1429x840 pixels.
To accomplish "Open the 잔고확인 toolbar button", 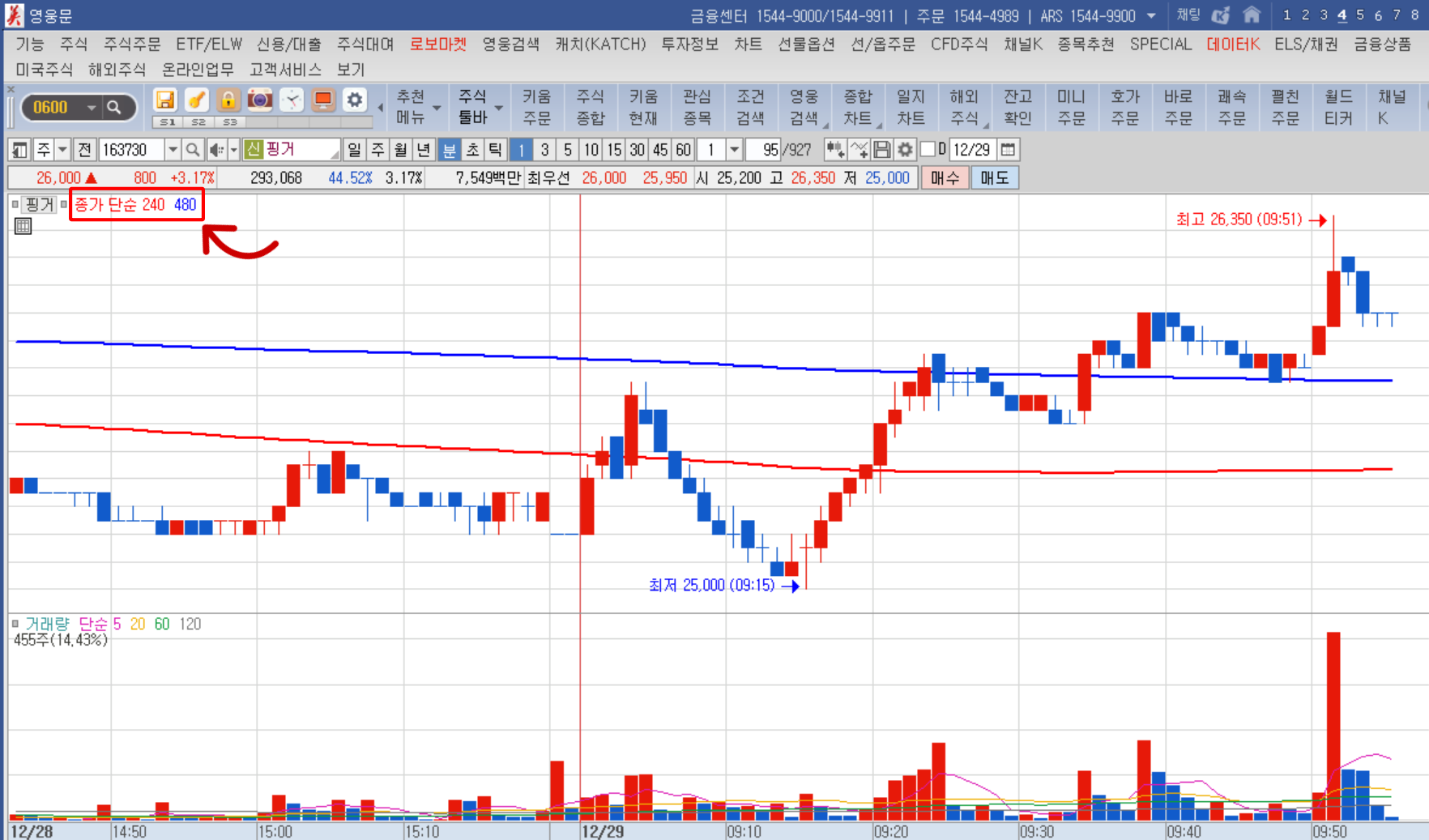I will click(x=1017, y=107).
